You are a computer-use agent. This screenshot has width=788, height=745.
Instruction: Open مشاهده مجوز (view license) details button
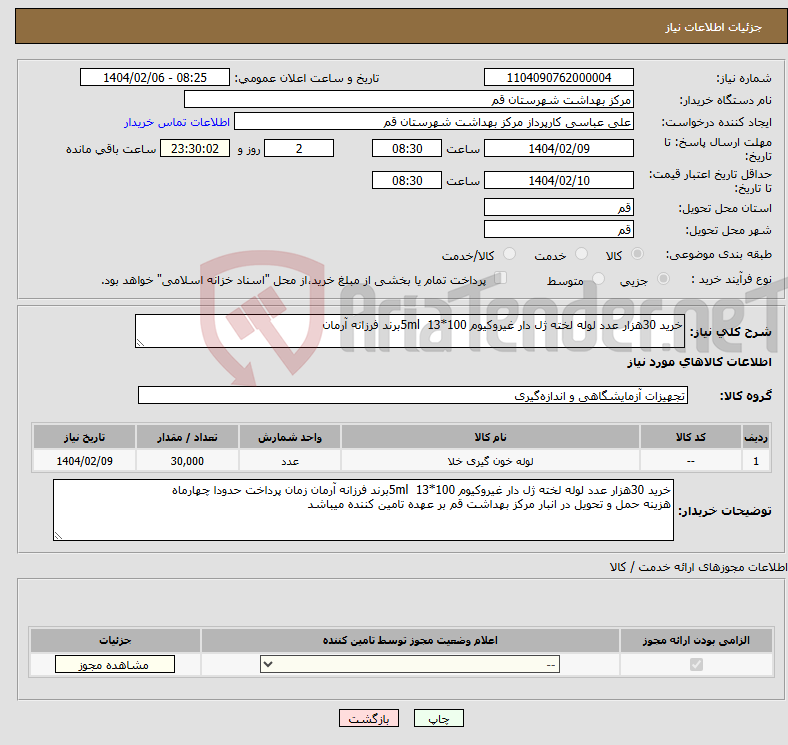[x=114, y=664]
